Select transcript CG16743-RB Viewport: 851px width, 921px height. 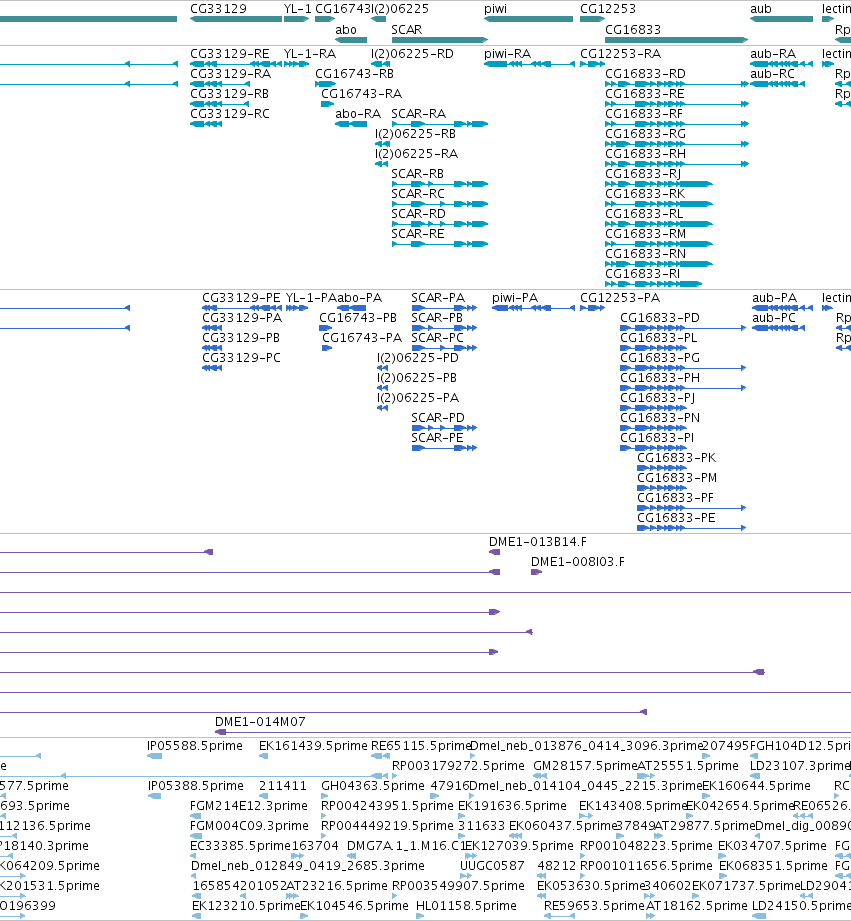click(x=325, y=84)
